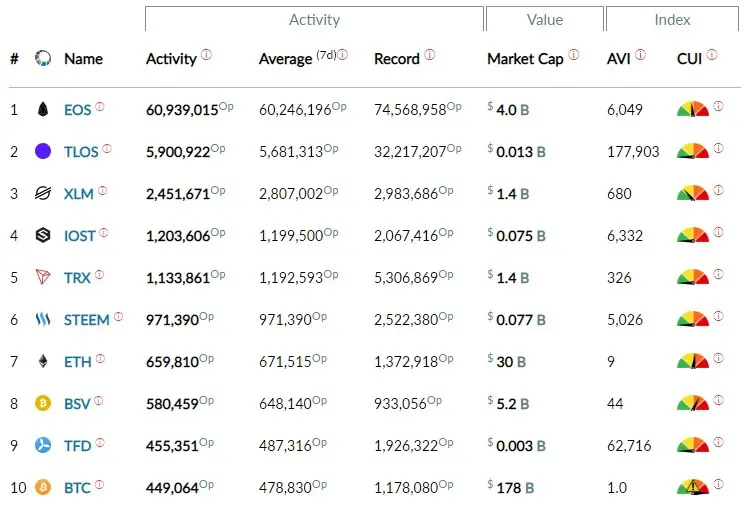Open the ETH link
The width and height of the screenshot is (745, 505).
(78, 362)
